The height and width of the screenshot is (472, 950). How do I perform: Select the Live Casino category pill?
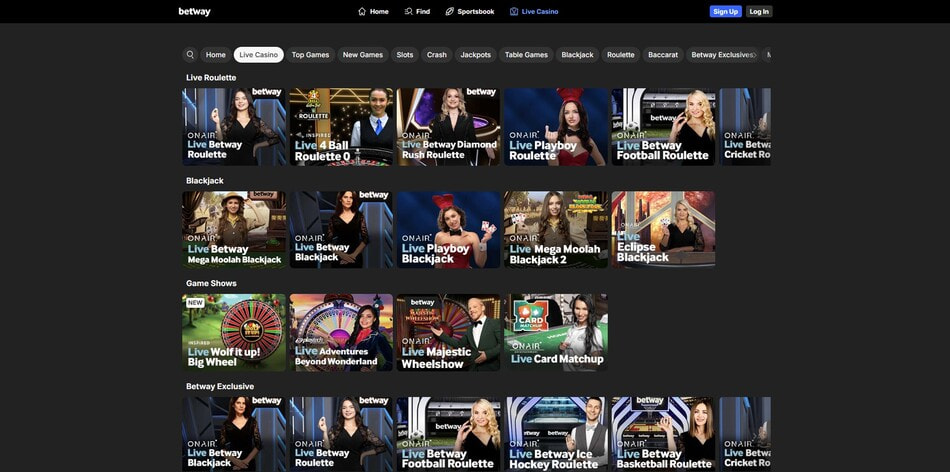tap(259, 55)
